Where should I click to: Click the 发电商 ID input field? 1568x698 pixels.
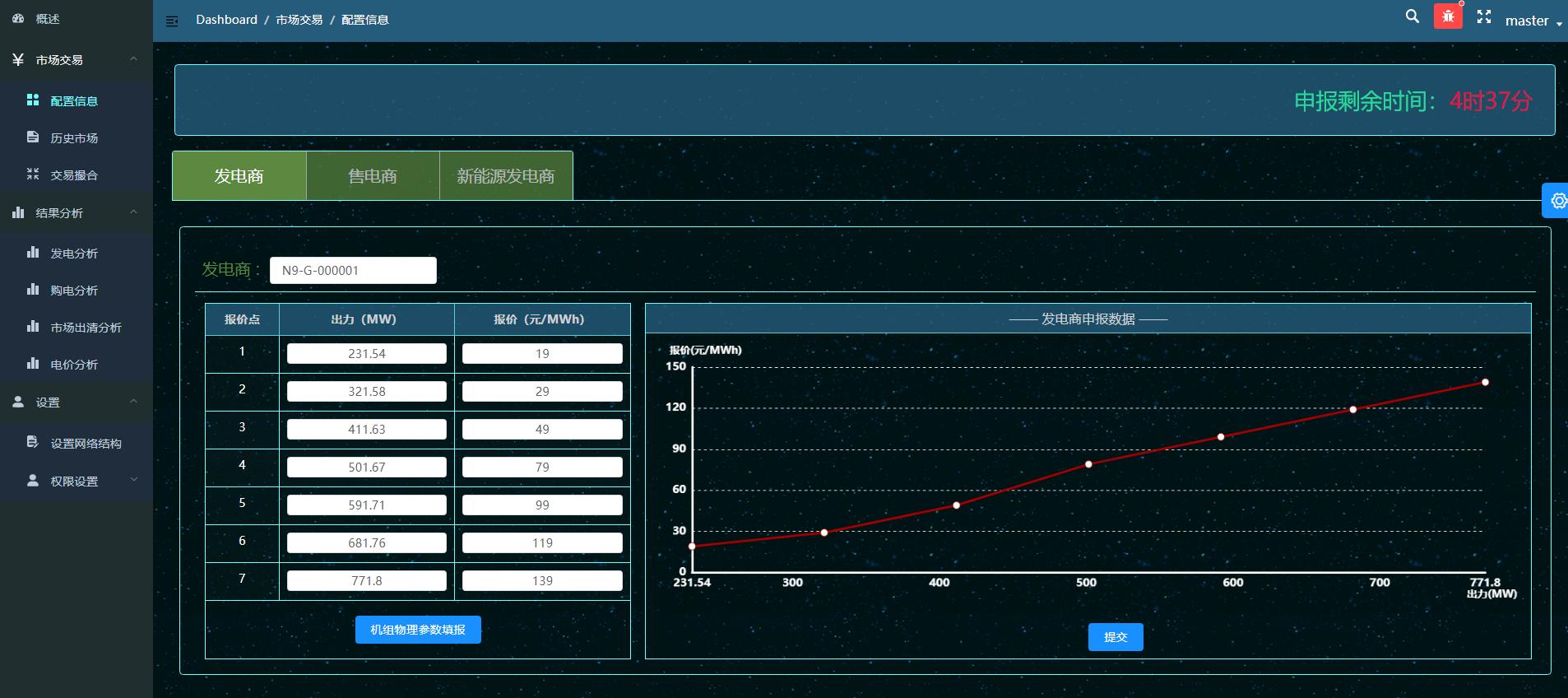coord(353,271)
